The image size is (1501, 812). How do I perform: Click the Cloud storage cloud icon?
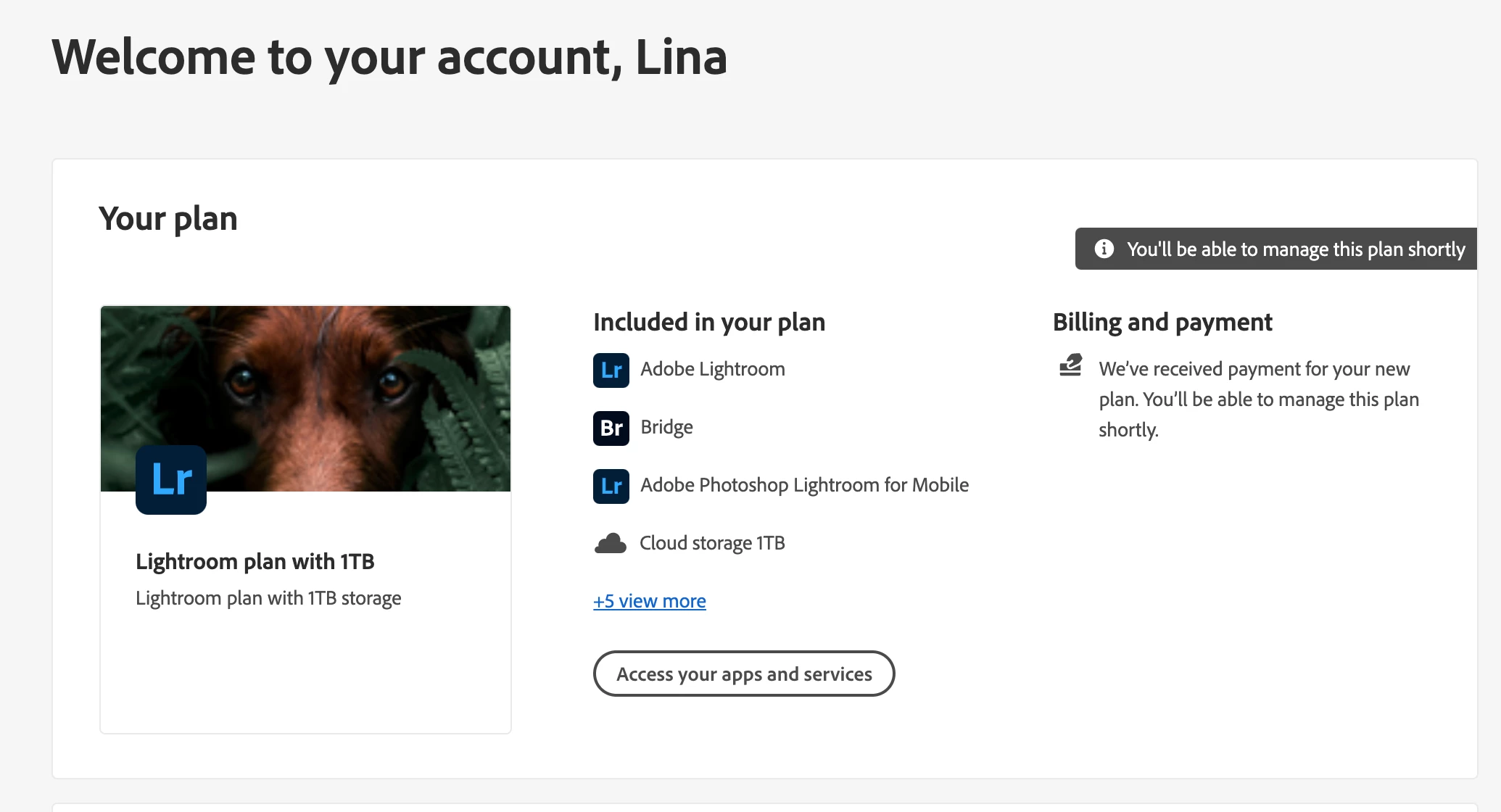(x=611, y=543)
